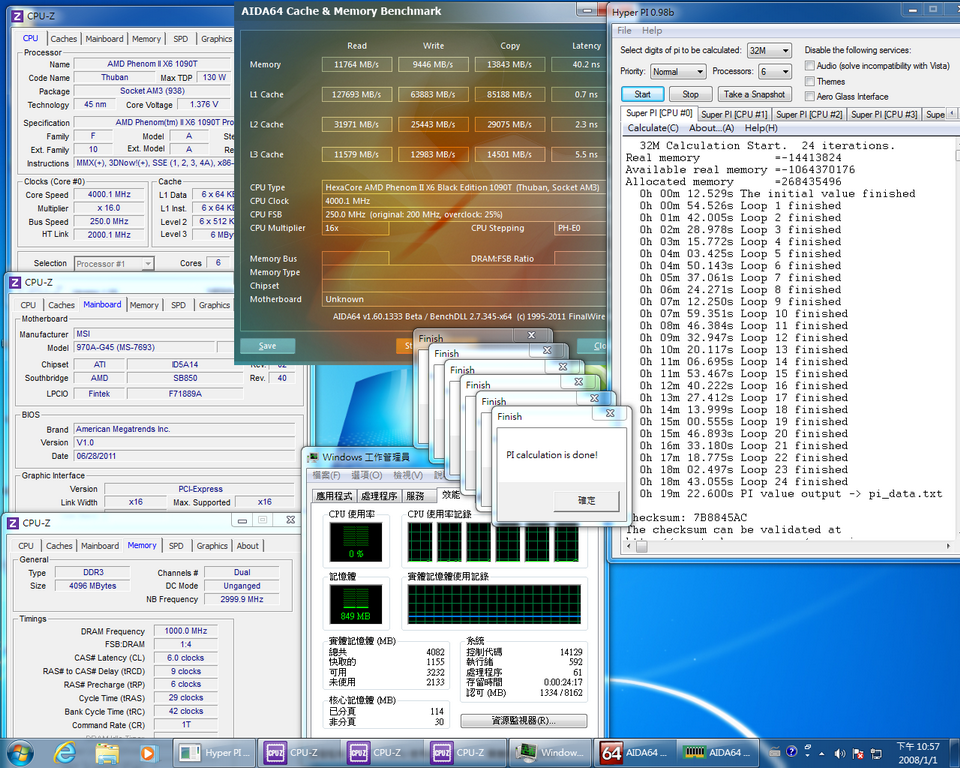
Task: Show hidden tray icons with the arrow
Action: point(822,754)
